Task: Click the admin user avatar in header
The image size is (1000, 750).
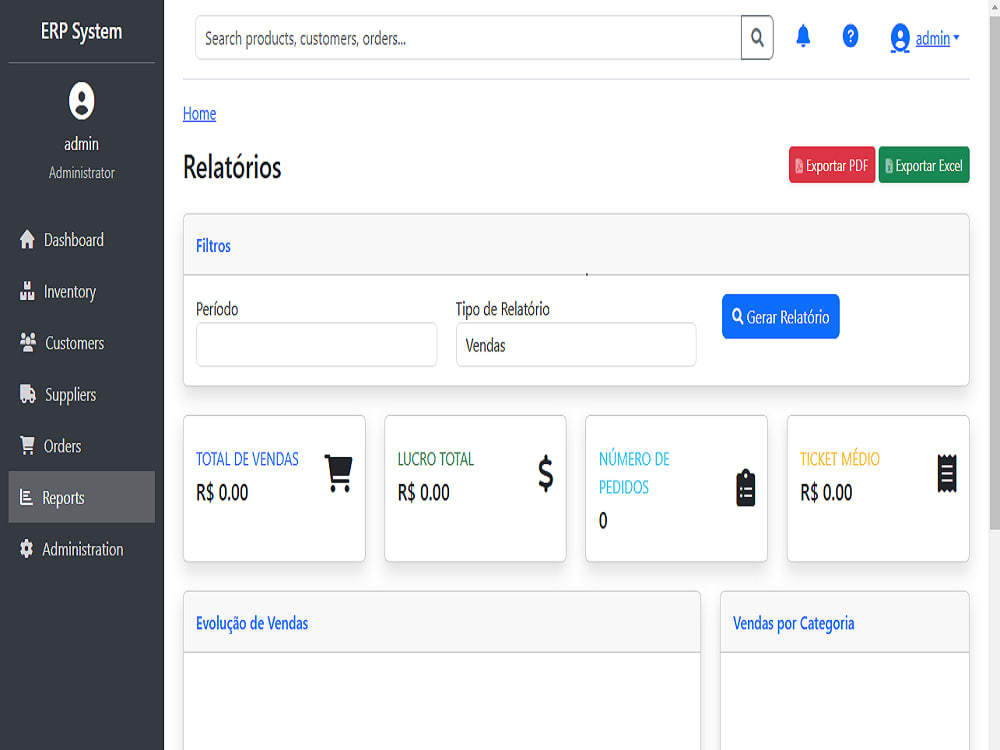Action: tap(900, 38)
